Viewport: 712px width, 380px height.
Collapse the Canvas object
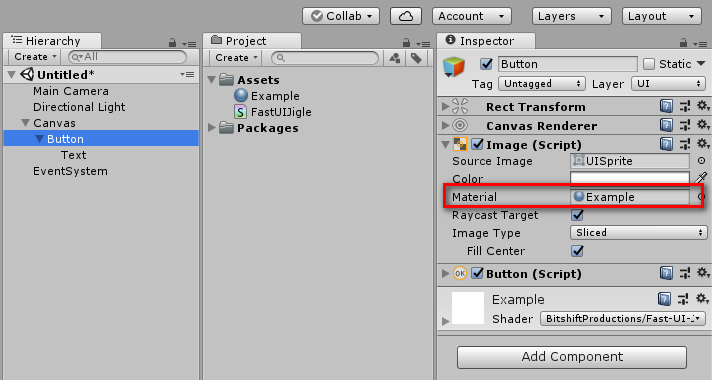point(25,123)
